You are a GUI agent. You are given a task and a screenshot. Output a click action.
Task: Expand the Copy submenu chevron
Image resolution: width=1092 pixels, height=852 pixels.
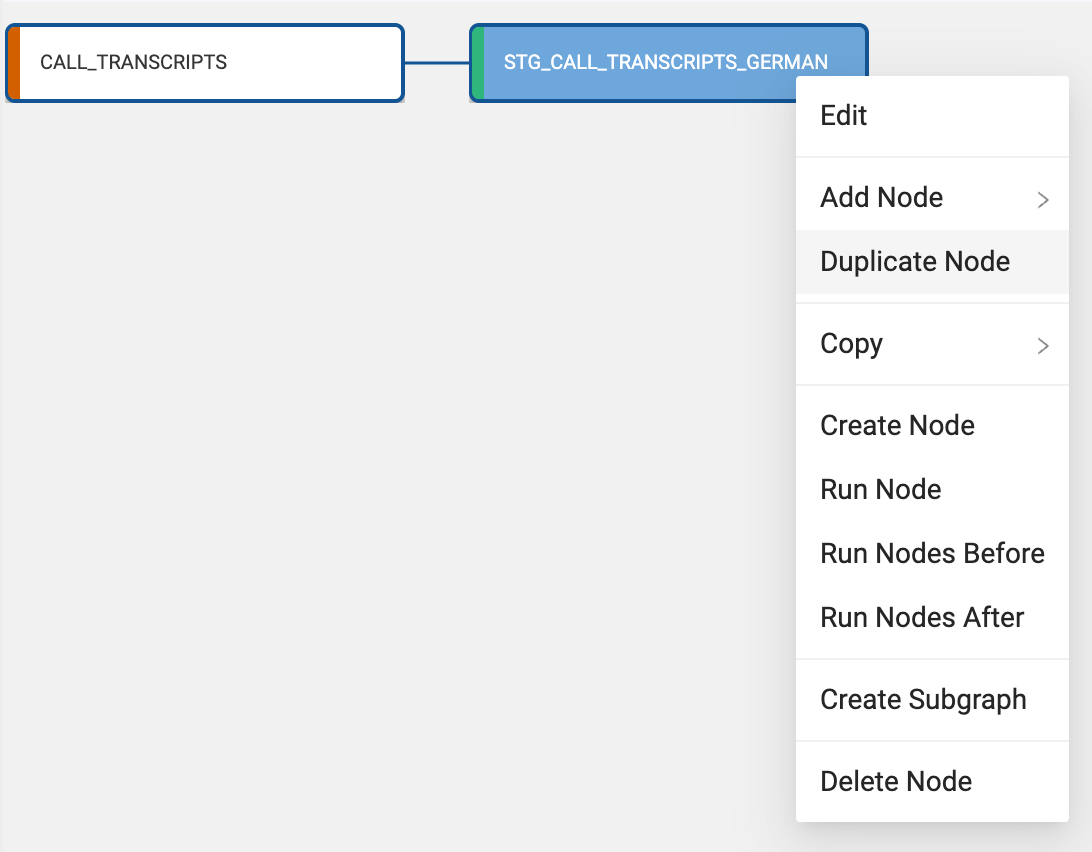(1043, 345)
